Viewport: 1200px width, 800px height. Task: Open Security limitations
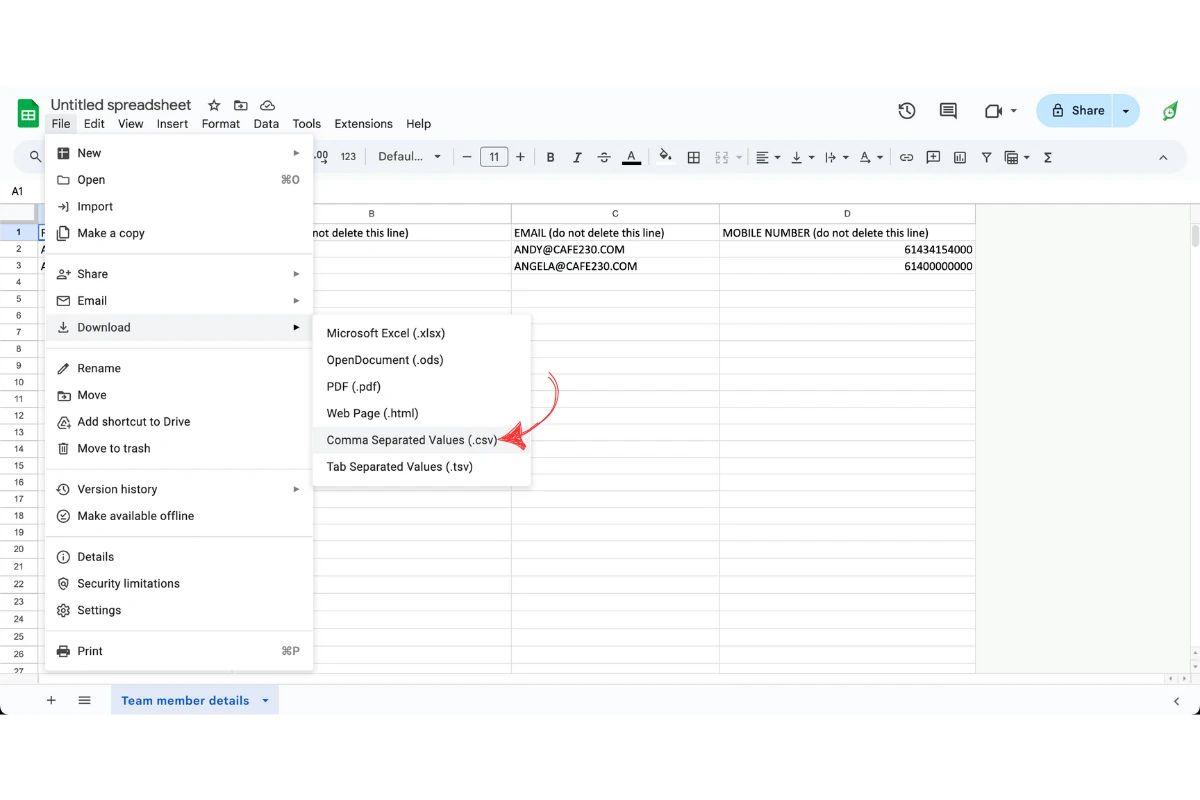pos(179,584)
